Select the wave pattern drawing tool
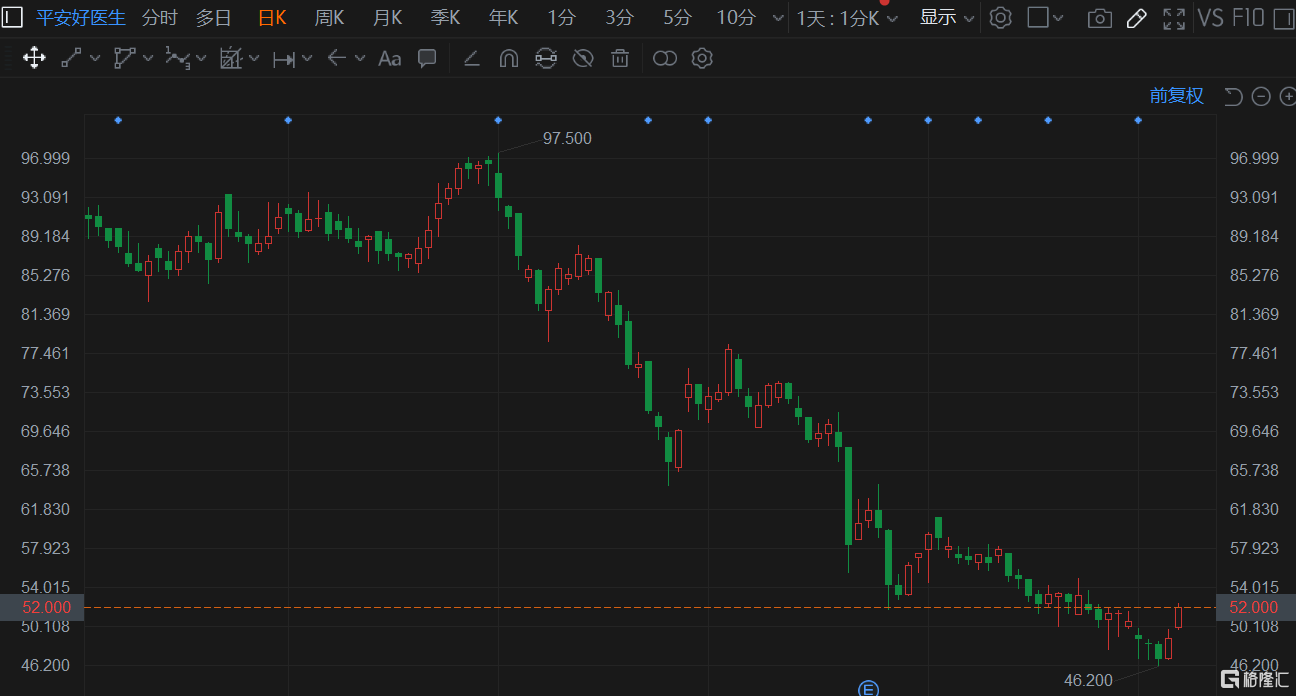The image size is (1296, 696). pos(177,58)
